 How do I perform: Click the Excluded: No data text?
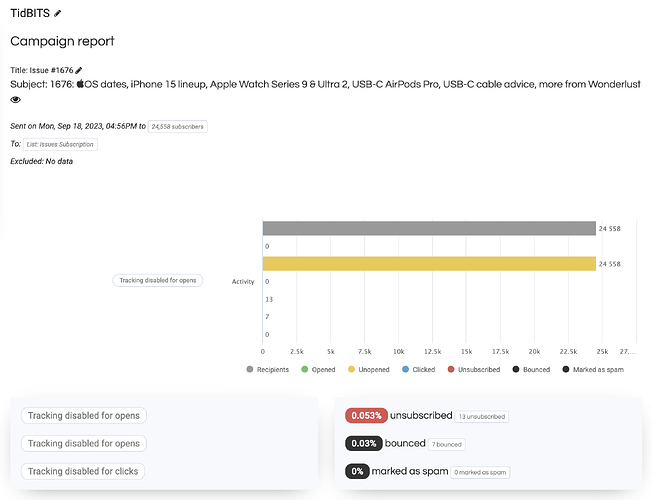(x=42, y=161)
